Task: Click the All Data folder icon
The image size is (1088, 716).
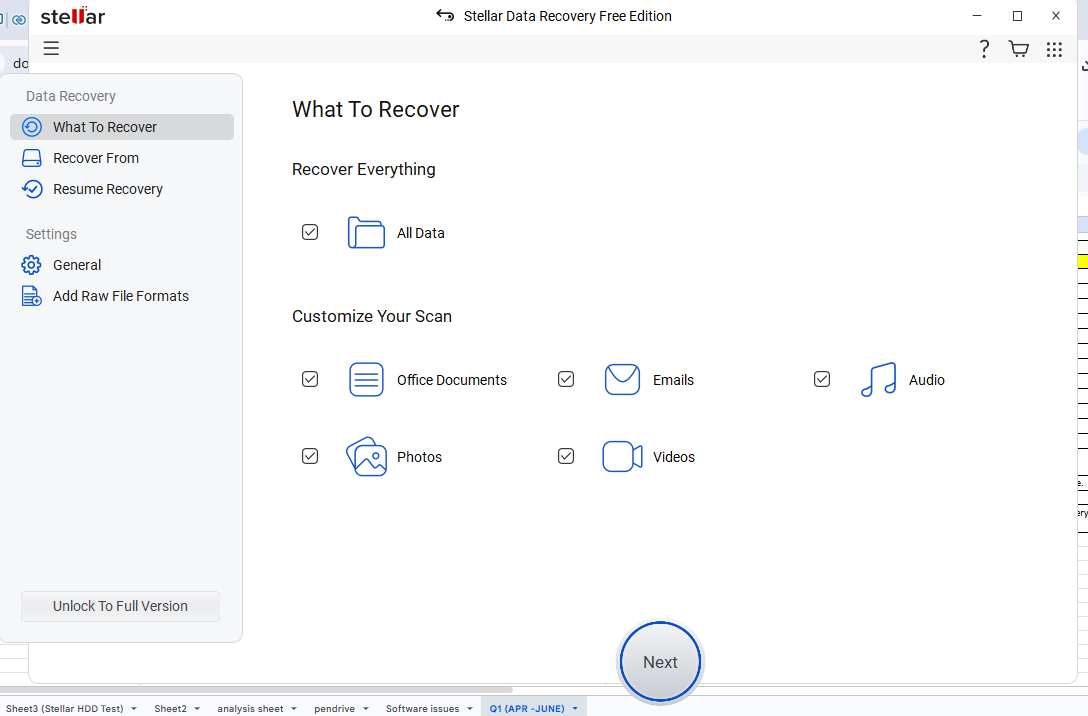Action: tap(366, 232)
